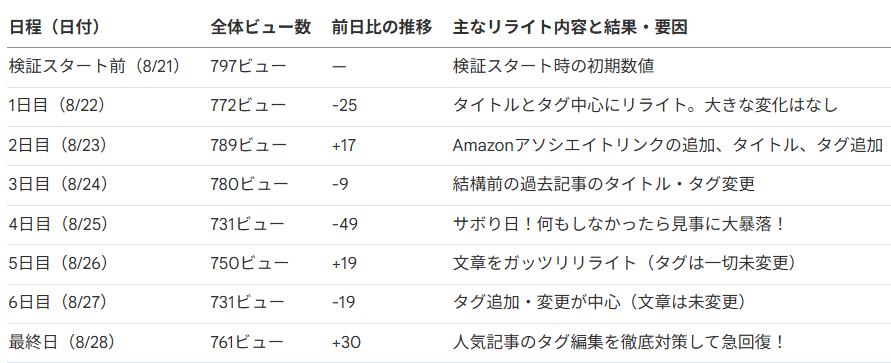891x363 pixels.
Task: Click the 最終日（8/28） row label
Action: click(x=62, y=342)
